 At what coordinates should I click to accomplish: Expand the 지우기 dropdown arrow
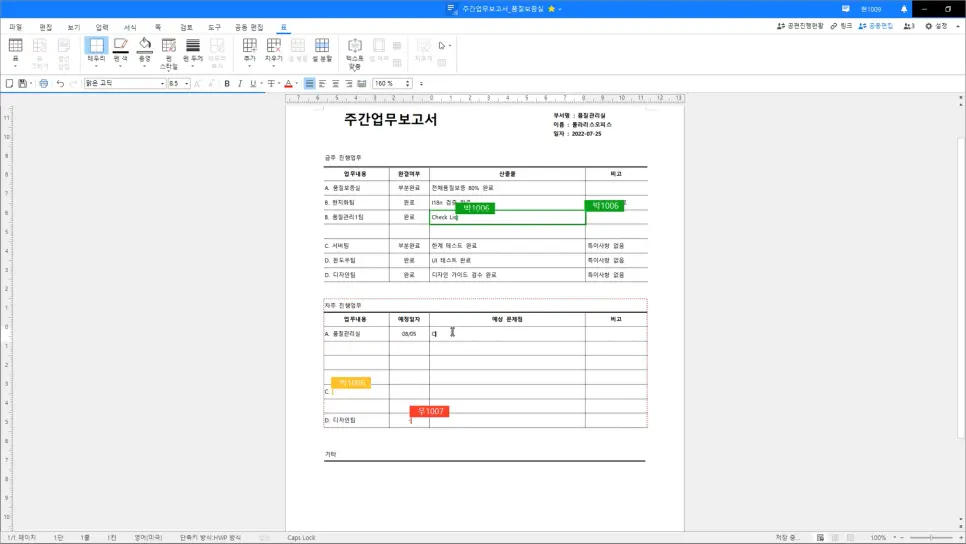click(x=274, y=65)
